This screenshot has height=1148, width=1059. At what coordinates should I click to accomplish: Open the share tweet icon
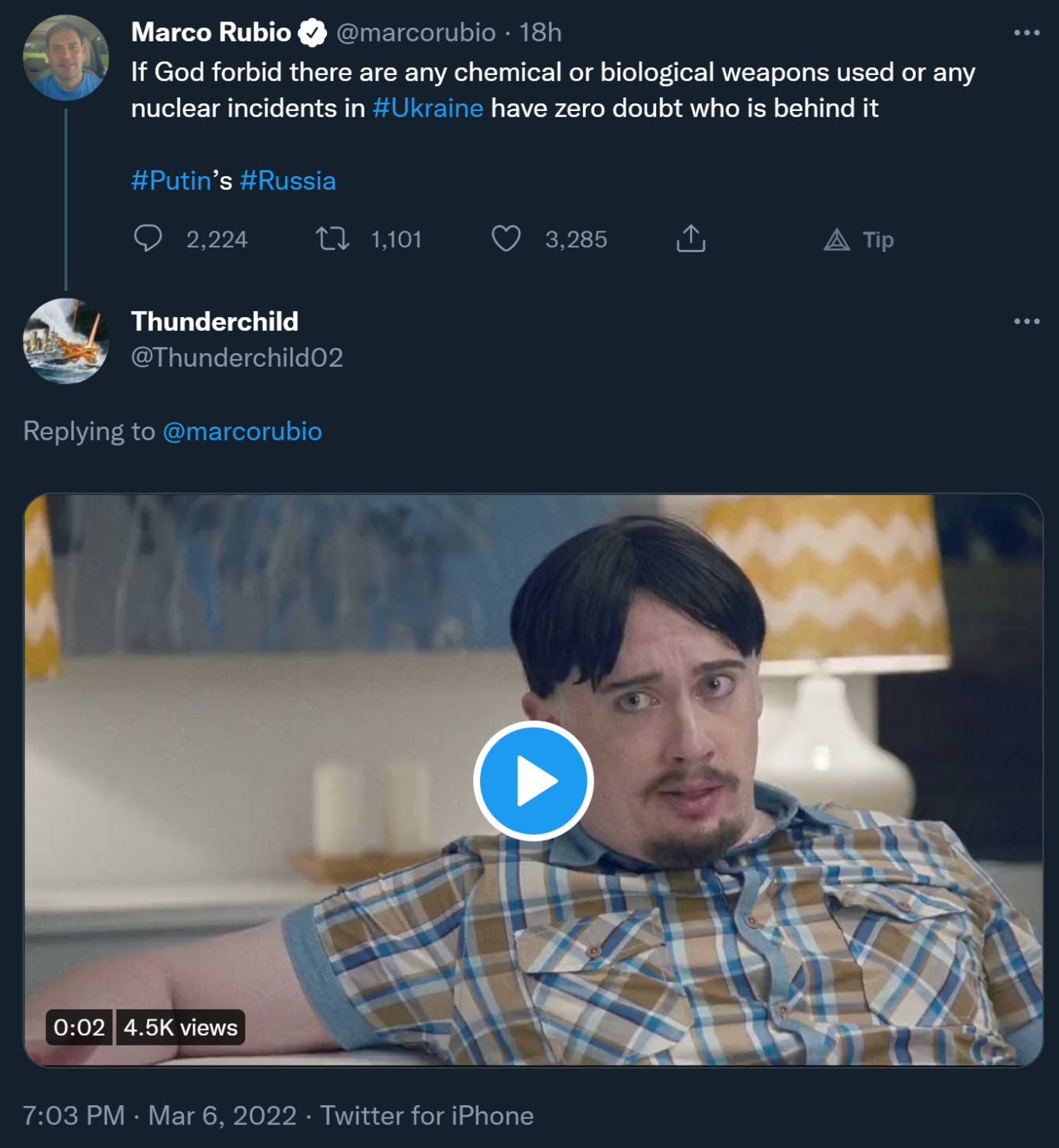(691, 239)
